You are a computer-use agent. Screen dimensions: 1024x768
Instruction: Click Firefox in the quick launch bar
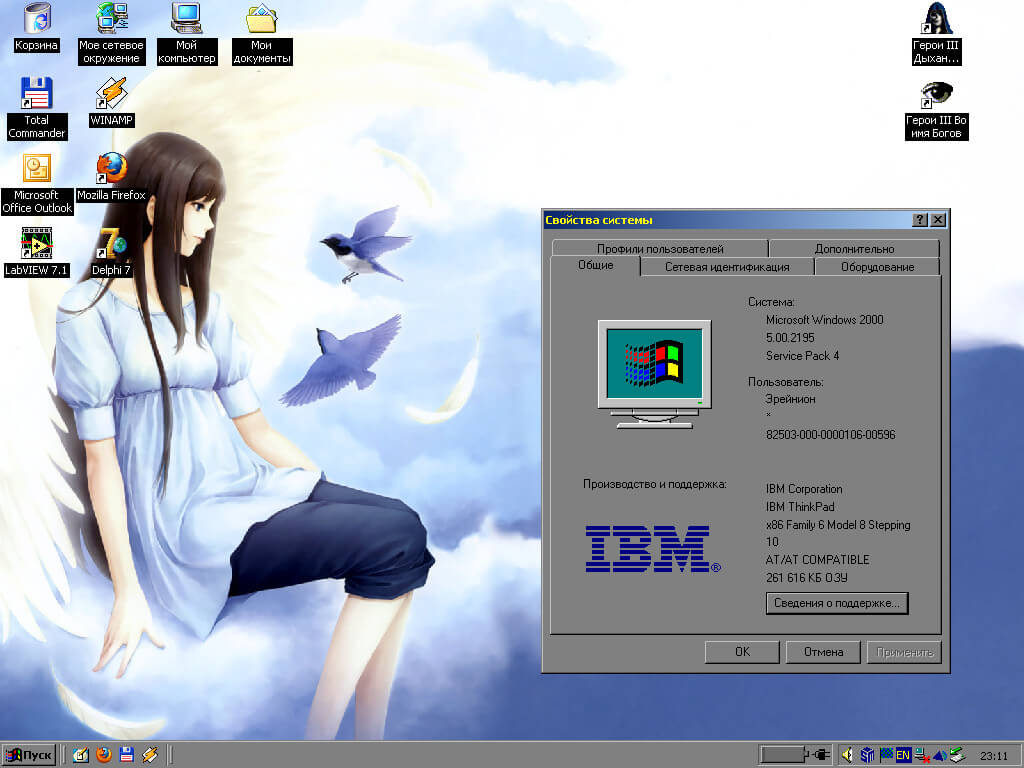104,755
